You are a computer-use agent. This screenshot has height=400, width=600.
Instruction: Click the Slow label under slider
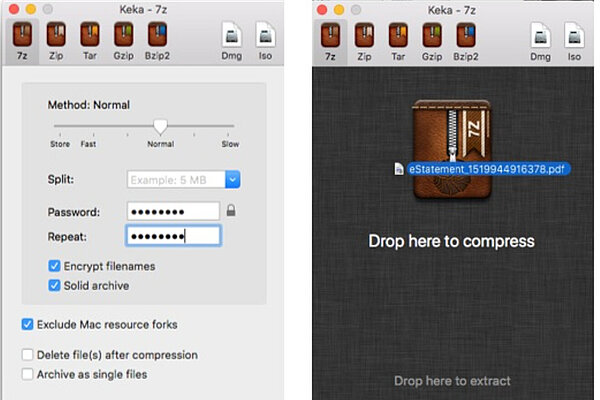[x=230, y=144]
